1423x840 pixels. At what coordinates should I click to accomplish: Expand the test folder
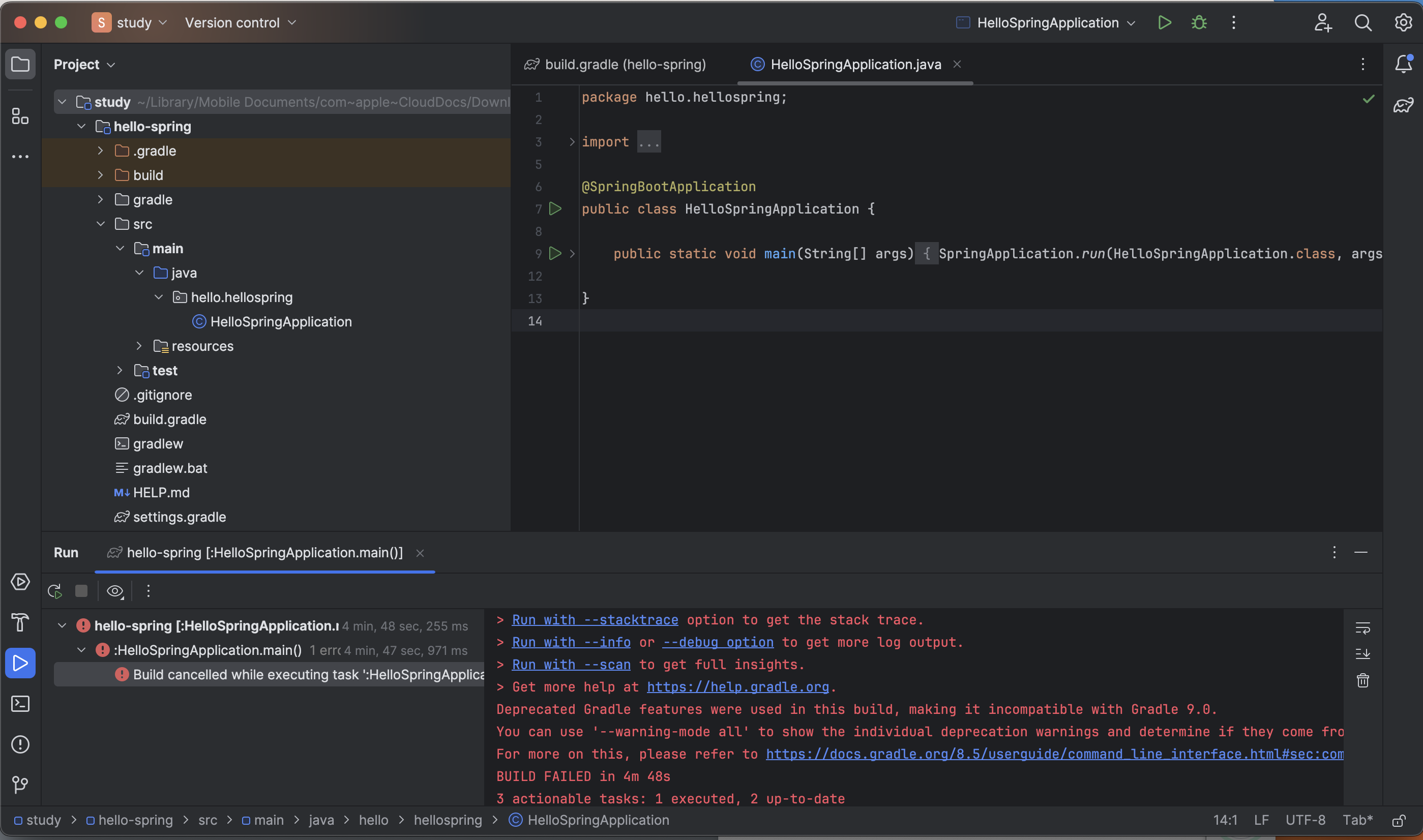tap(120, 370)
